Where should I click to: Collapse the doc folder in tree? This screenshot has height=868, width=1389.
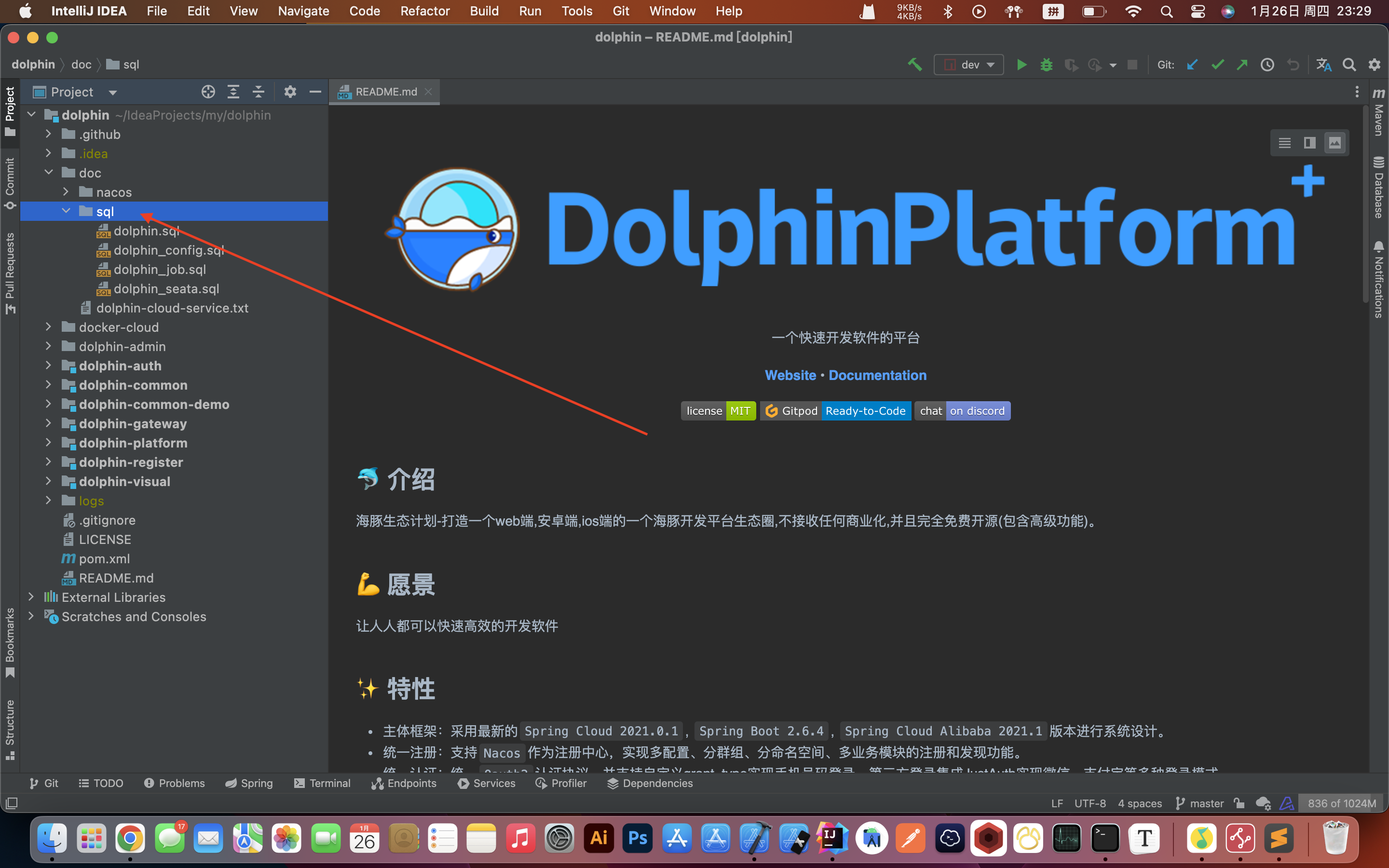pyautogui.click(x=49, y=172)
